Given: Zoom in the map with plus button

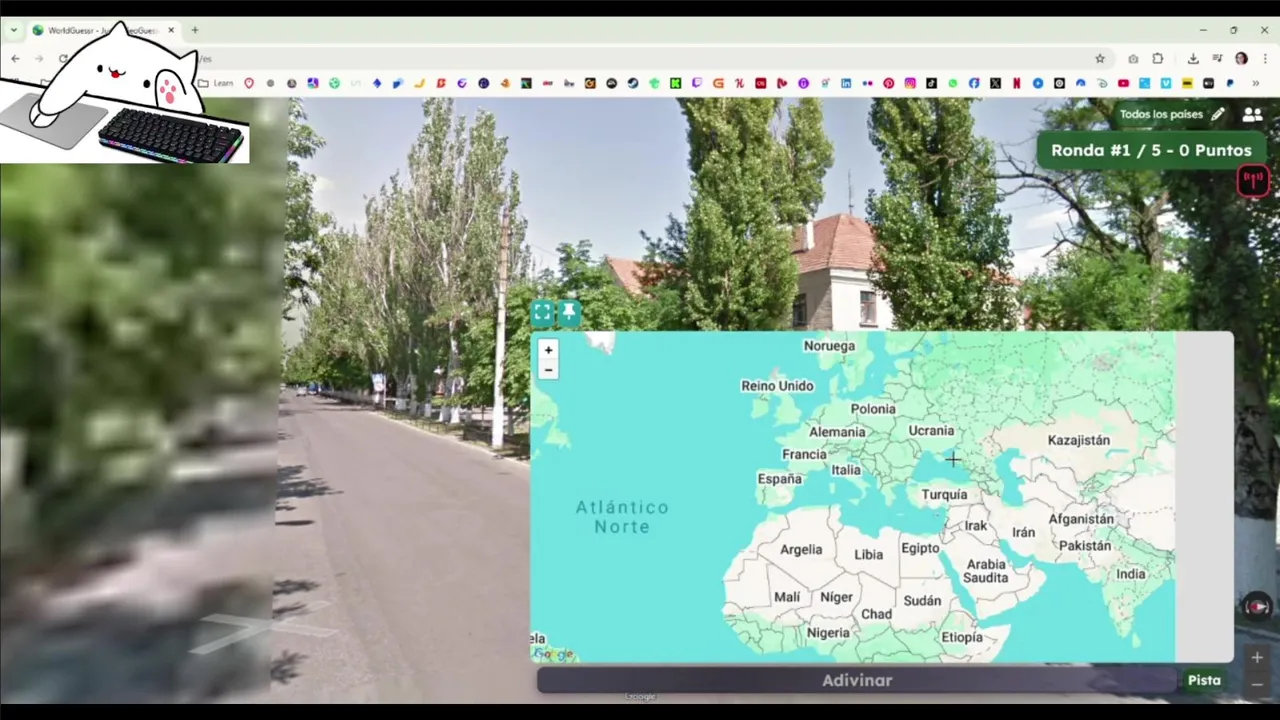Looking at the screenshot, I should 548,350.
